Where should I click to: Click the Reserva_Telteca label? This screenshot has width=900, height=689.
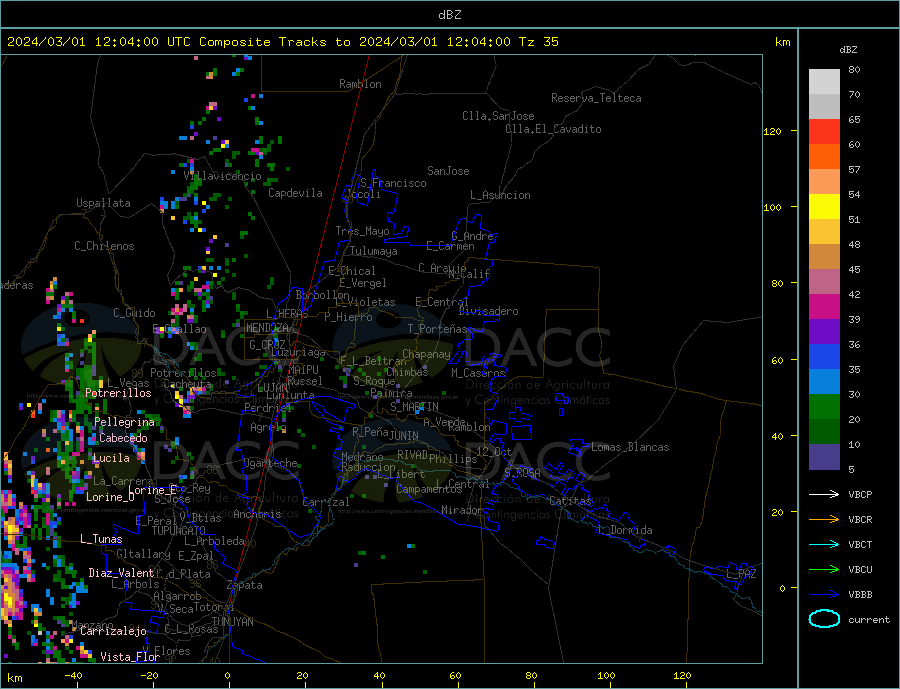tap(596, 98)
